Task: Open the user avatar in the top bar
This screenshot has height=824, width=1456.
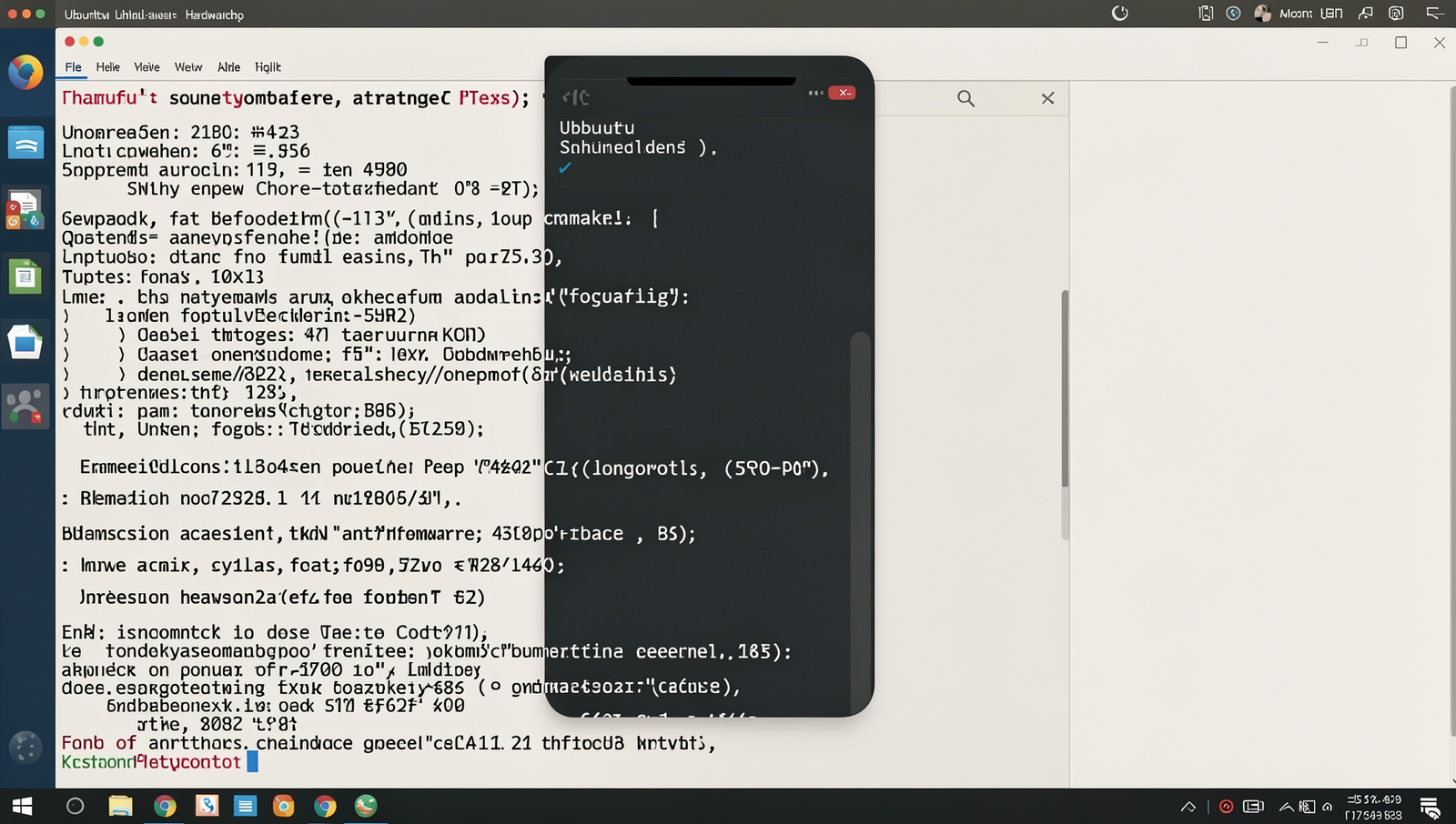Action: (1262, 13)
